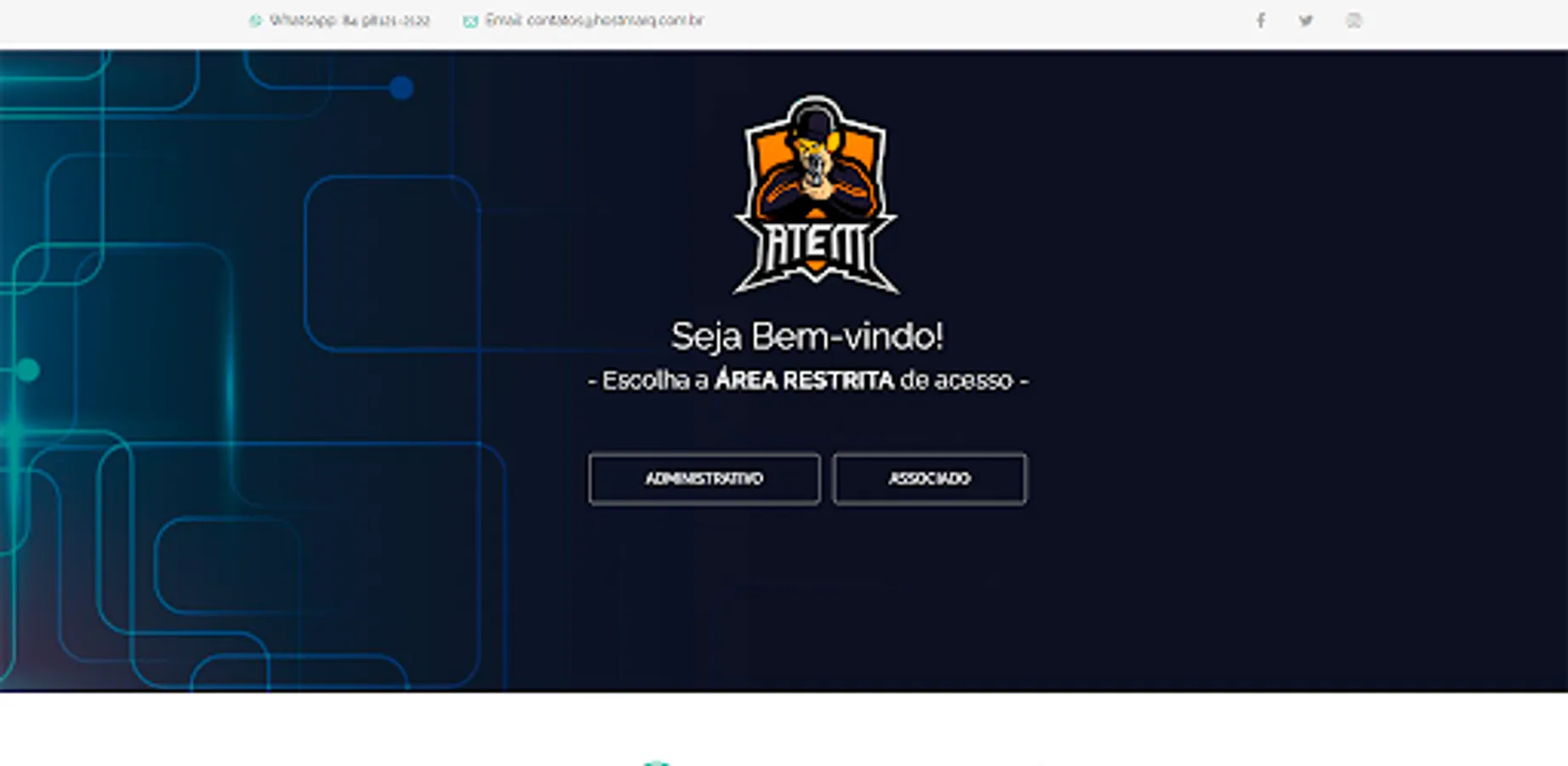Click the WhatsApp phone number

[385, 20]
